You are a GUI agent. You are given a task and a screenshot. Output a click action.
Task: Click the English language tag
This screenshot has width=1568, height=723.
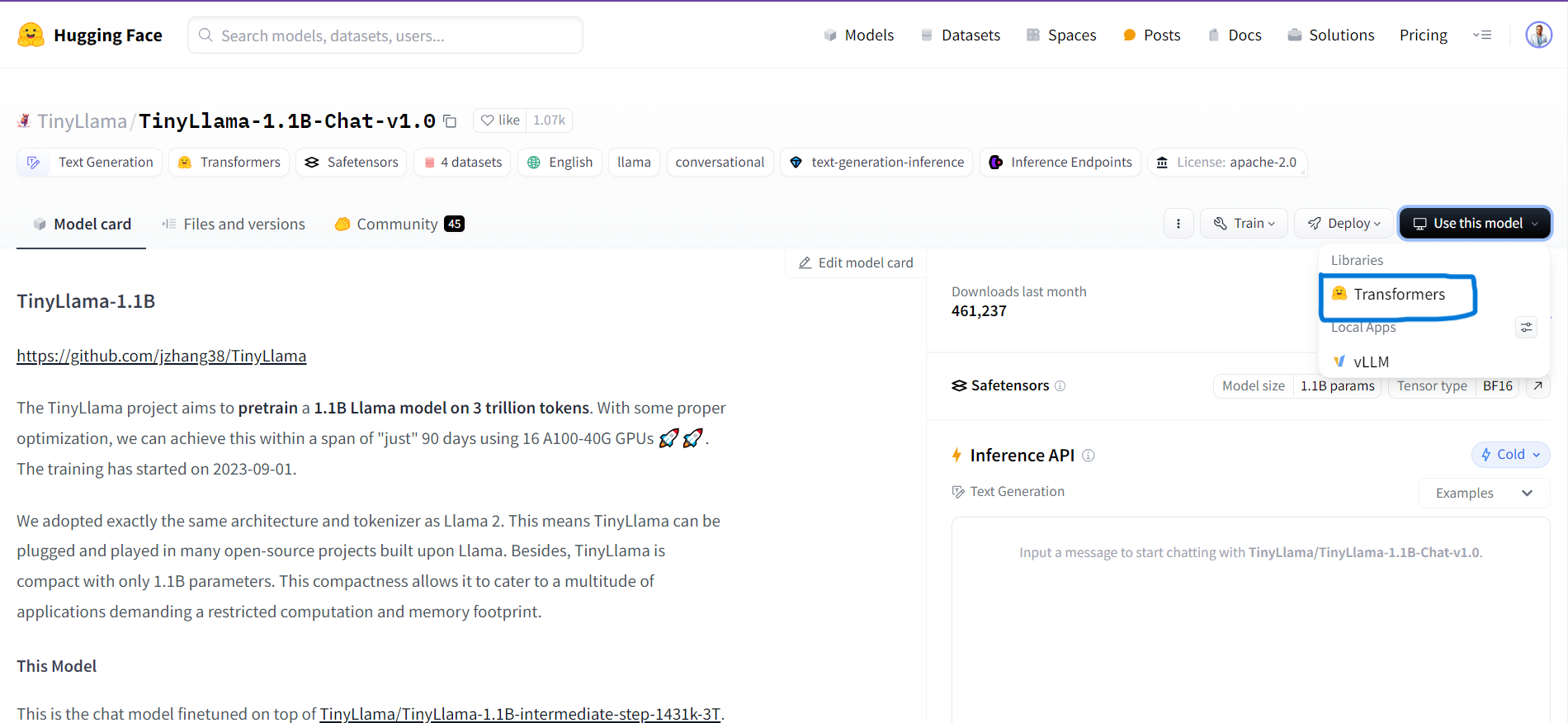pos(560,163)
